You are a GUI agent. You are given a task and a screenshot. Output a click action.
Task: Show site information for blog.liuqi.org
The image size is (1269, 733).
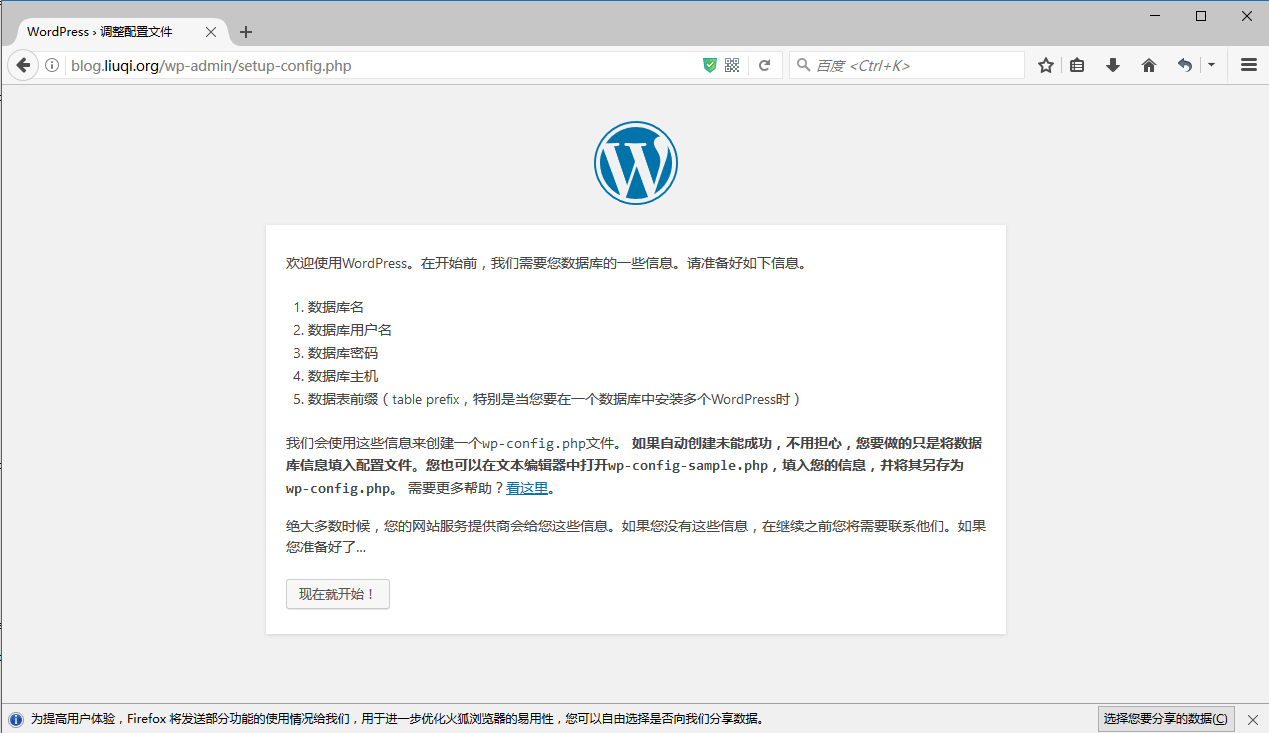[x=53, y=66]
